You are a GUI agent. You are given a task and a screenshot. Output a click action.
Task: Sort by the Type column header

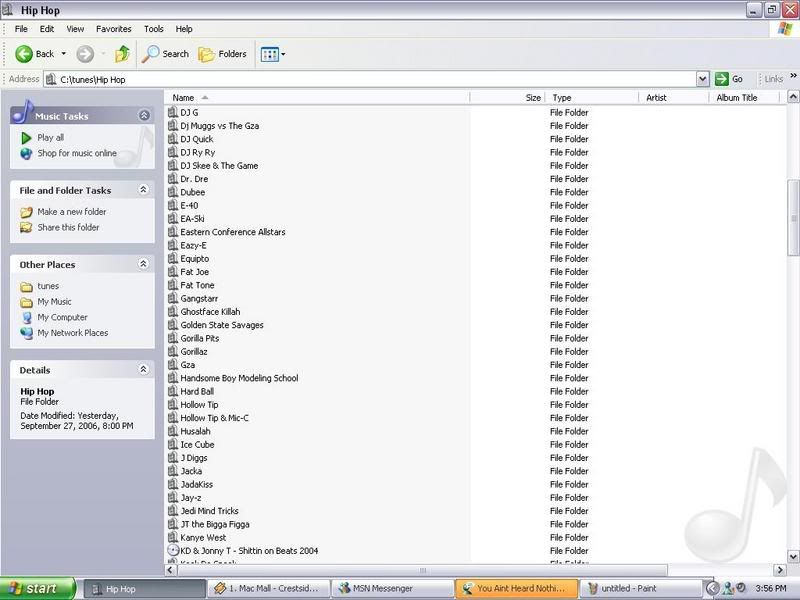pyautogui.click(x=593, y=97)
